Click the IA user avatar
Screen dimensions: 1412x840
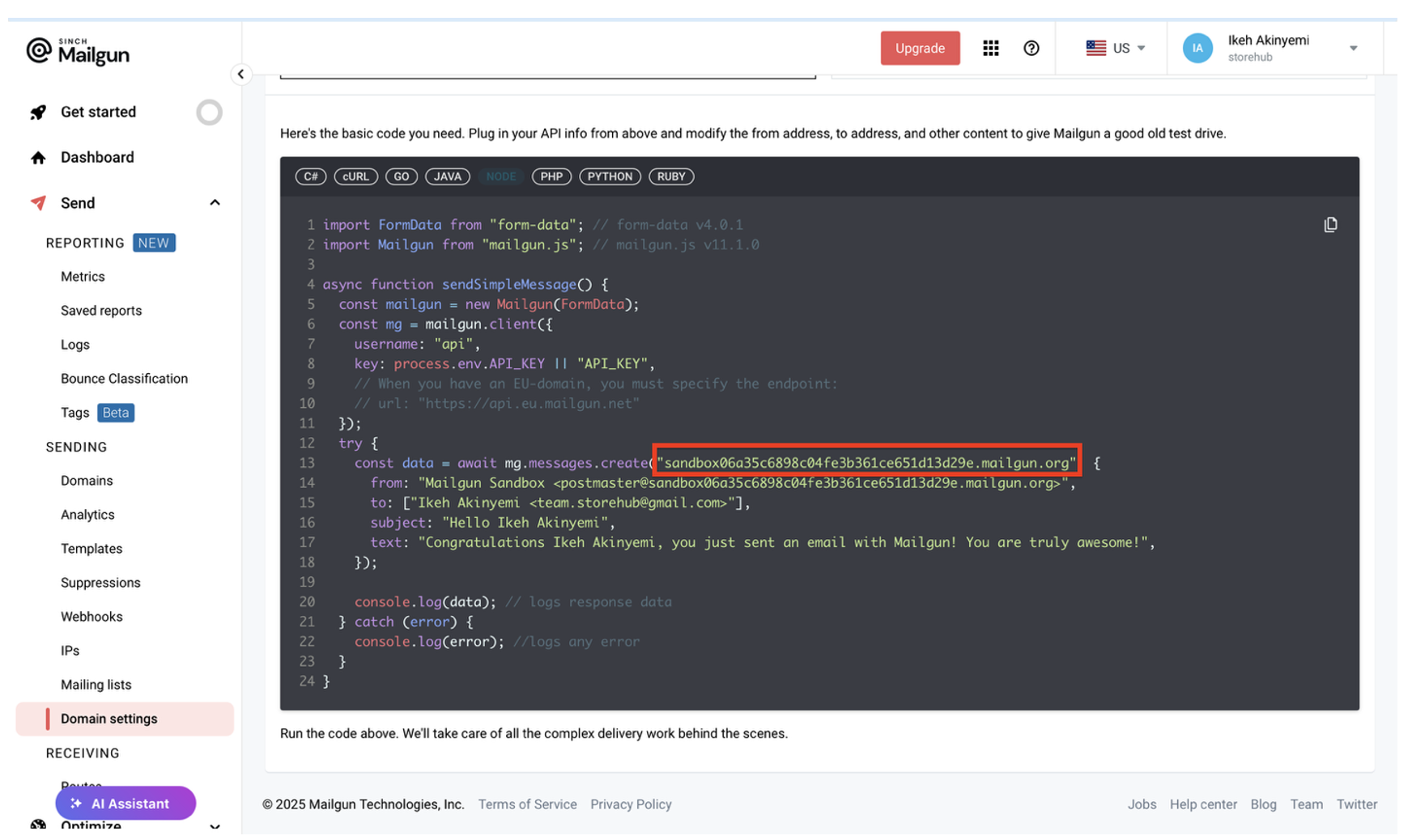pyautogui.click(x=1197, y=49)
